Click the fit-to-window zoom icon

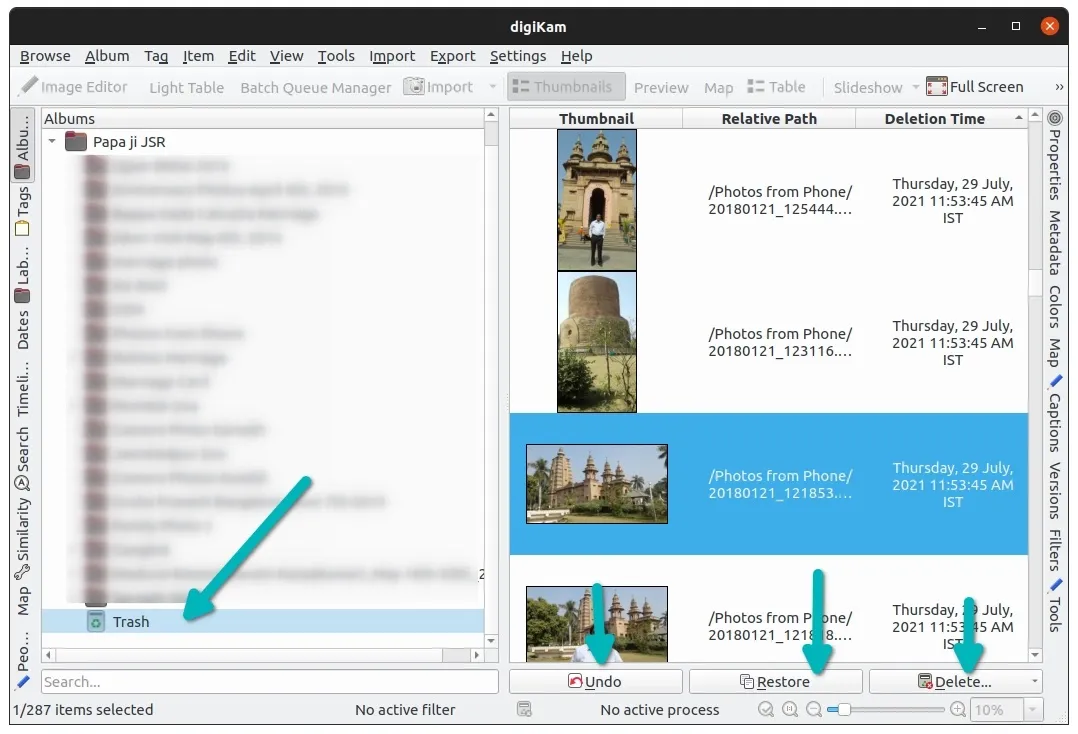coord(766,709)
